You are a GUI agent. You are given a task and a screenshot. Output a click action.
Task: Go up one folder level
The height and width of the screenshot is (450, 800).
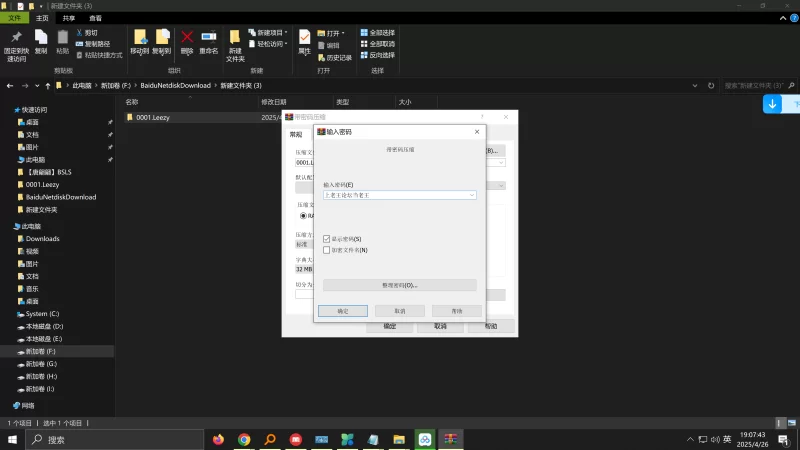pyautogui.click(x=47, y=86)
